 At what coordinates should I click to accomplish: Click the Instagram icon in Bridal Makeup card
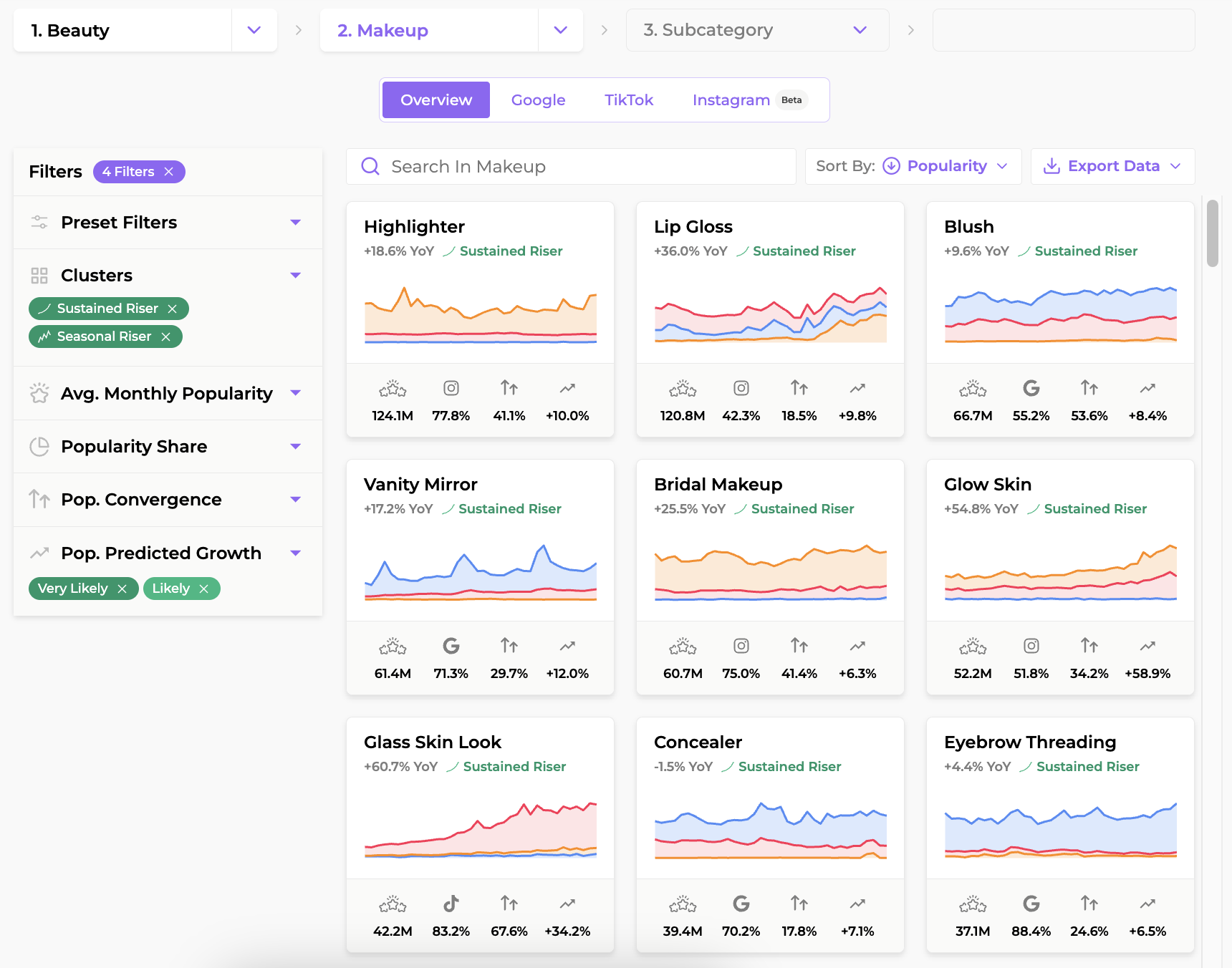(x=741, y=646)
